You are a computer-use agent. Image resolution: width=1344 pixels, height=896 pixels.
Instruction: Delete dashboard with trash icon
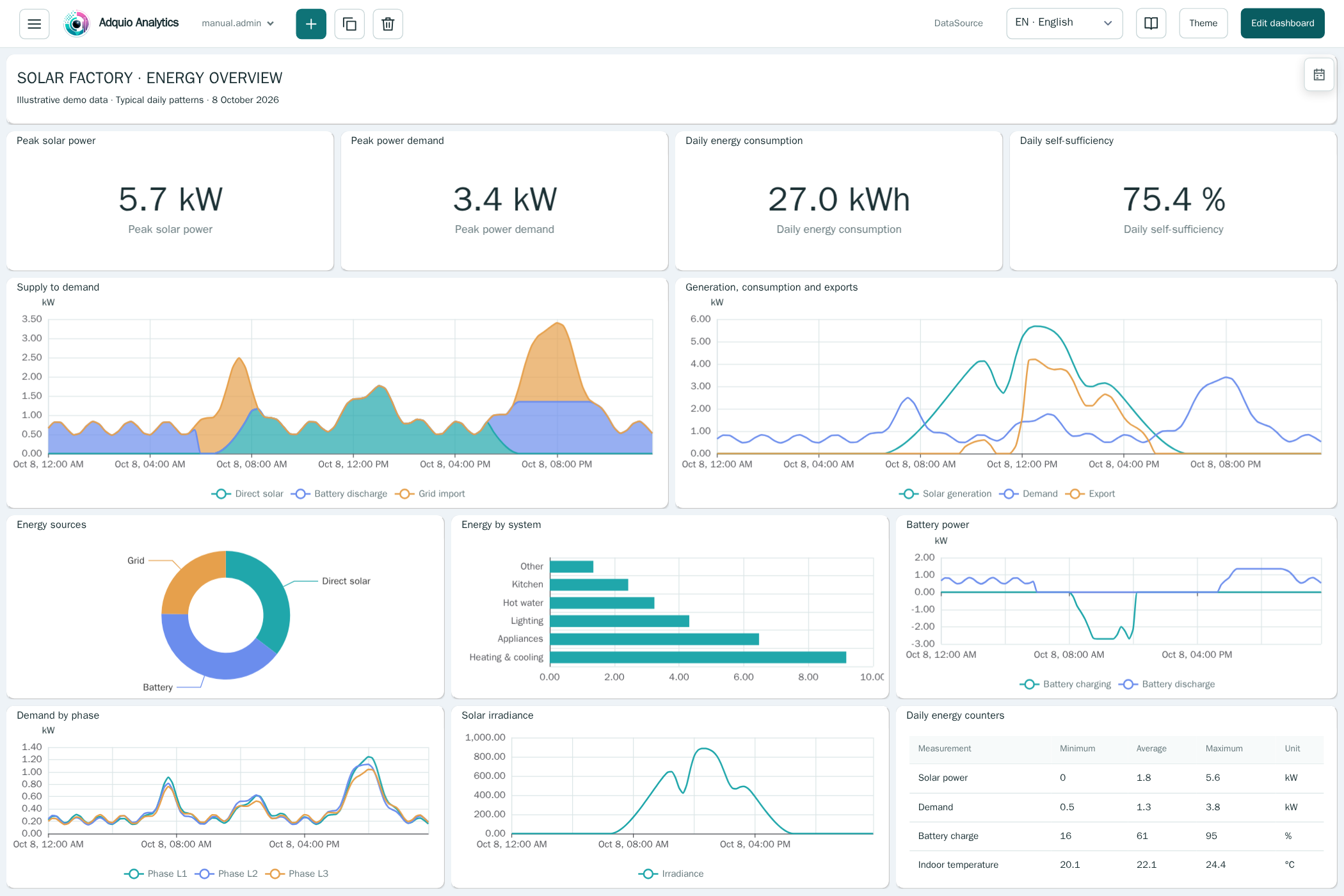click(388, 24)
